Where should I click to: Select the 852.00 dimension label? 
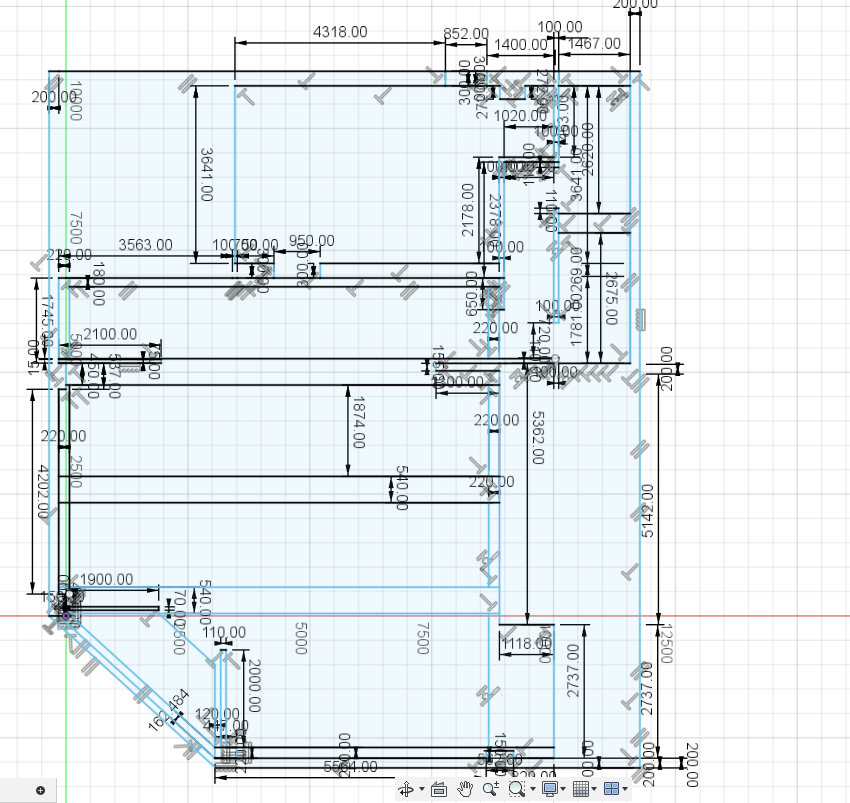(466, 34)
